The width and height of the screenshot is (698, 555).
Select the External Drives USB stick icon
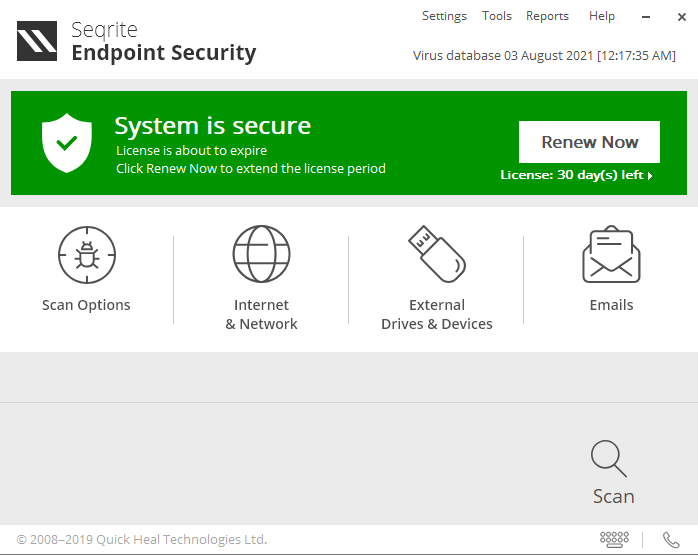pos(436,253)
